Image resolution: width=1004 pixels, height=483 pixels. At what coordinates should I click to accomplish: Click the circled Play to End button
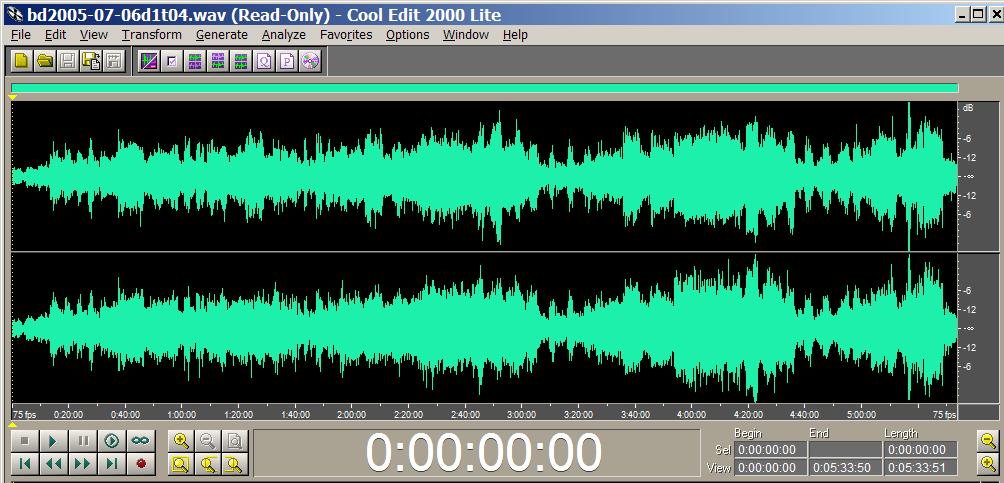112,441
